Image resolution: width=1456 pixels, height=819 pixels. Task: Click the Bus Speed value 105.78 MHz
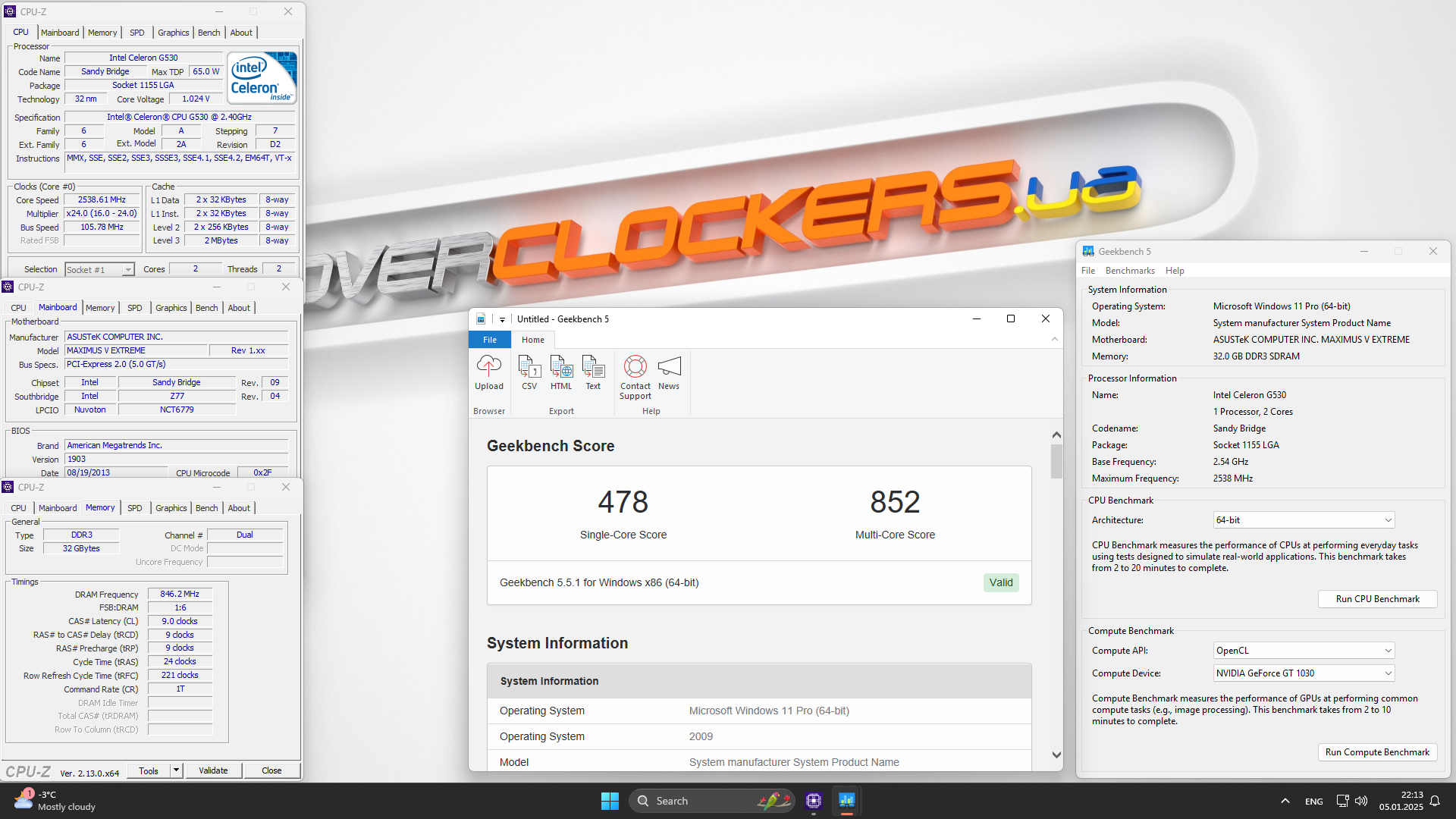102,227
